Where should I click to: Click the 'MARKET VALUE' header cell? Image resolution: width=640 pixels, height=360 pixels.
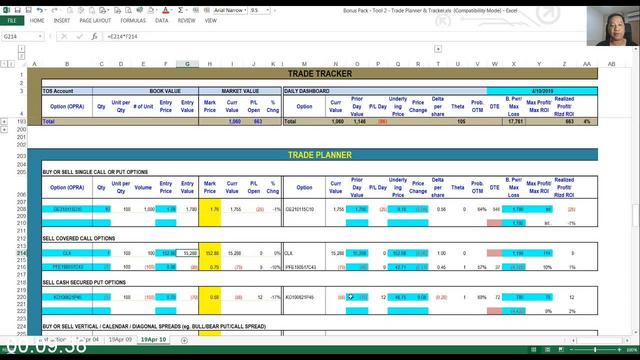(x=240, y=91)
